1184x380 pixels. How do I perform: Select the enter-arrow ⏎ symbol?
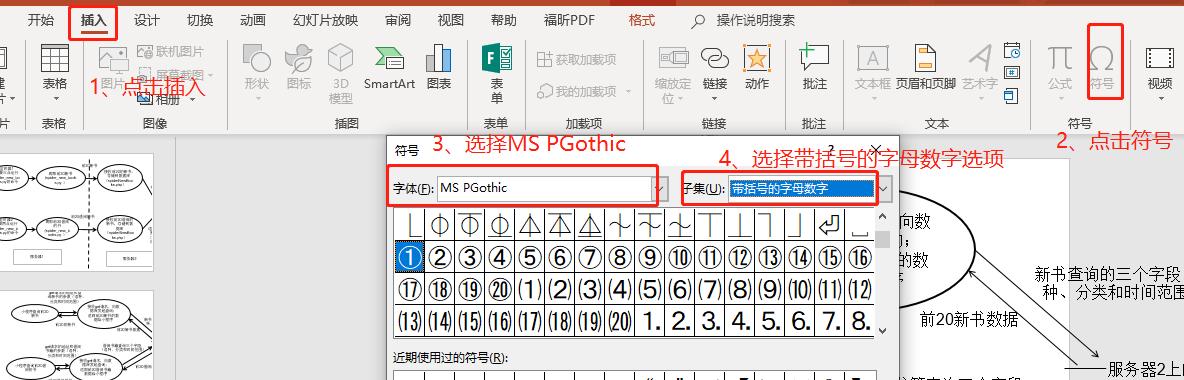click(x=829, y=224)
